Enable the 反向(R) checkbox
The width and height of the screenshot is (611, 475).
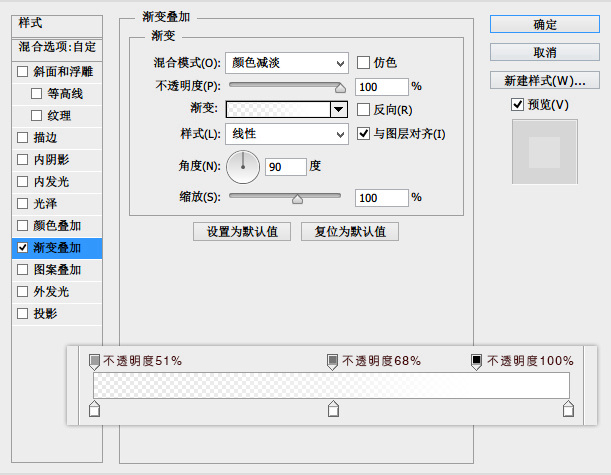coord(363,110)
